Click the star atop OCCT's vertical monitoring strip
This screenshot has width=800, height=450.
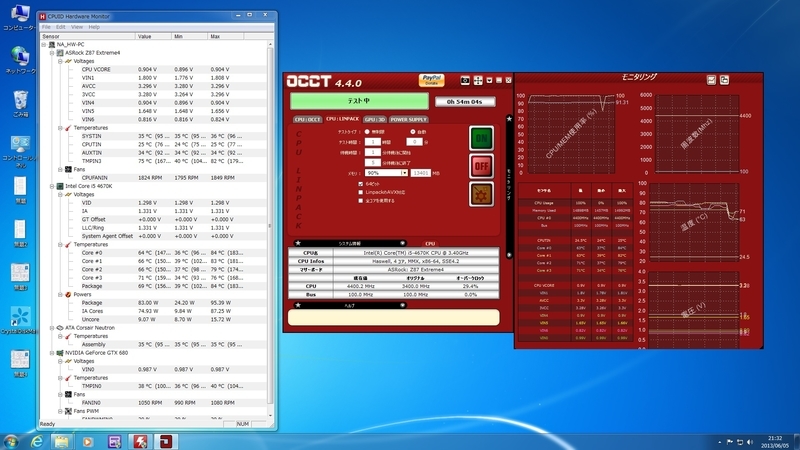509,118
